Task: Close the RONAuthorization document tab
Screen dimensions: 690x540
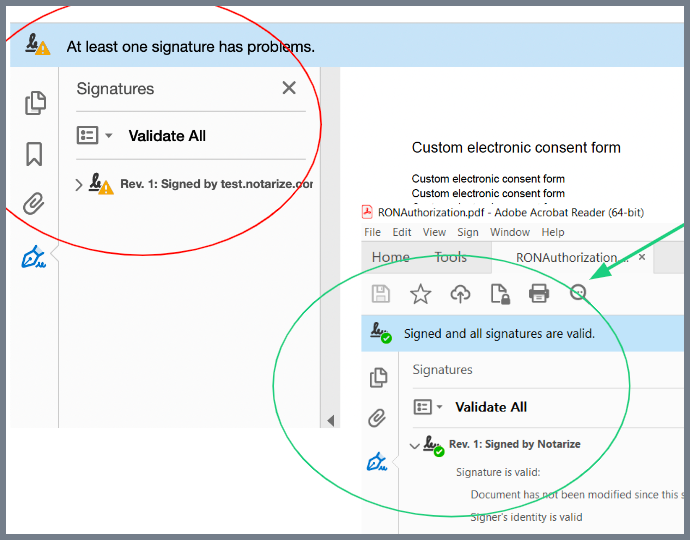Action: click(x=642, y=257)
